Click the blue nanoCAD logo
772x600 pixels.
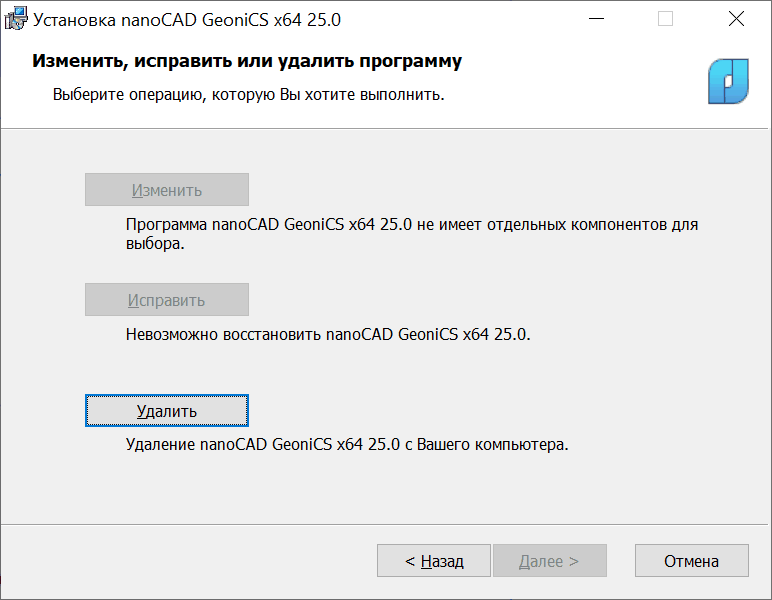(728, 81)
